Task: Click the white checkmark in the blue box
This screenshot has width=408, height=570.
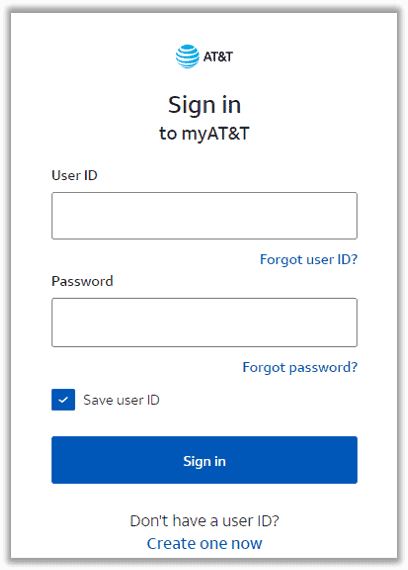Action: pos(63,400)
